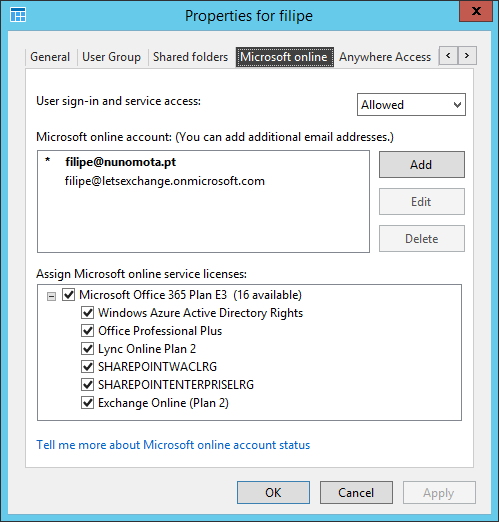This screenshot has height=522, width=499.
Task: Click the Add email address button
Action: point(422,165)
